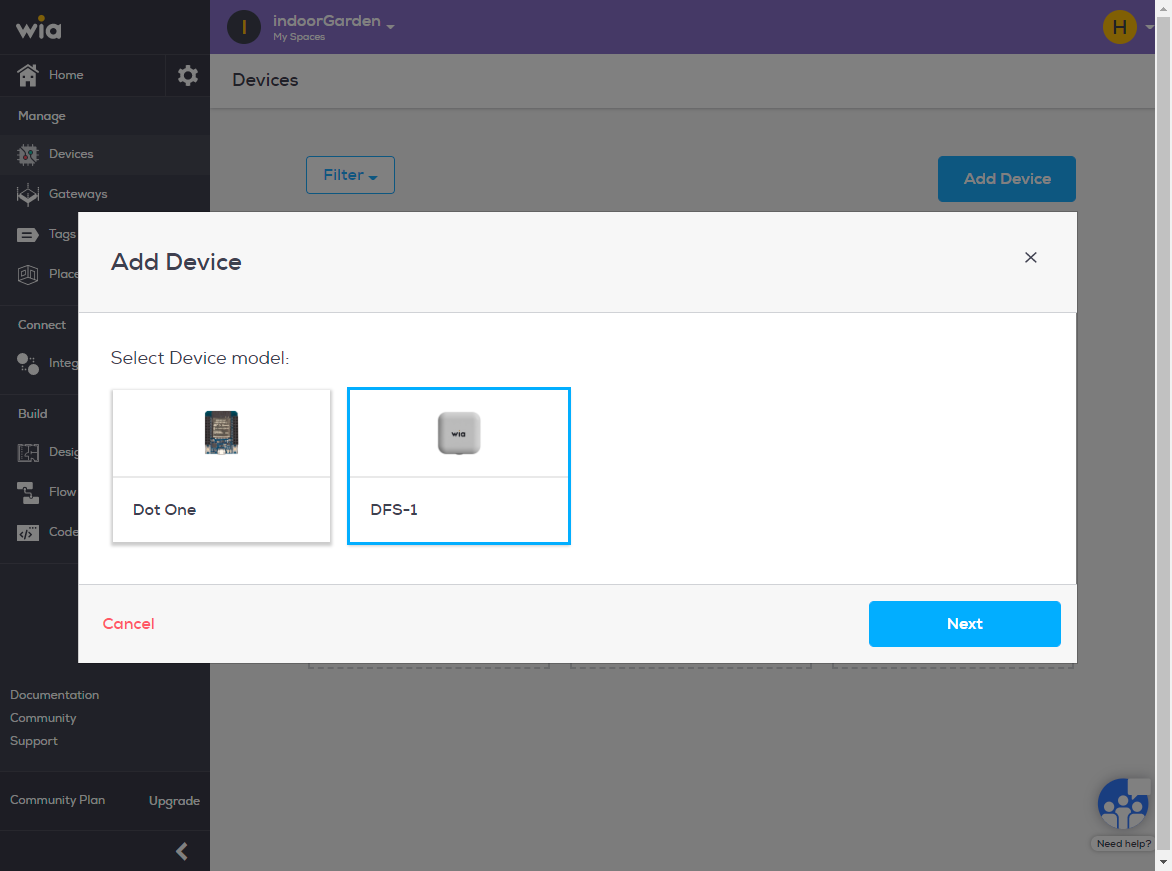The height and width of the screenshot is (871, 1172).
Task: Click the indoorGarden space avatar
Action: pos(244,27)
